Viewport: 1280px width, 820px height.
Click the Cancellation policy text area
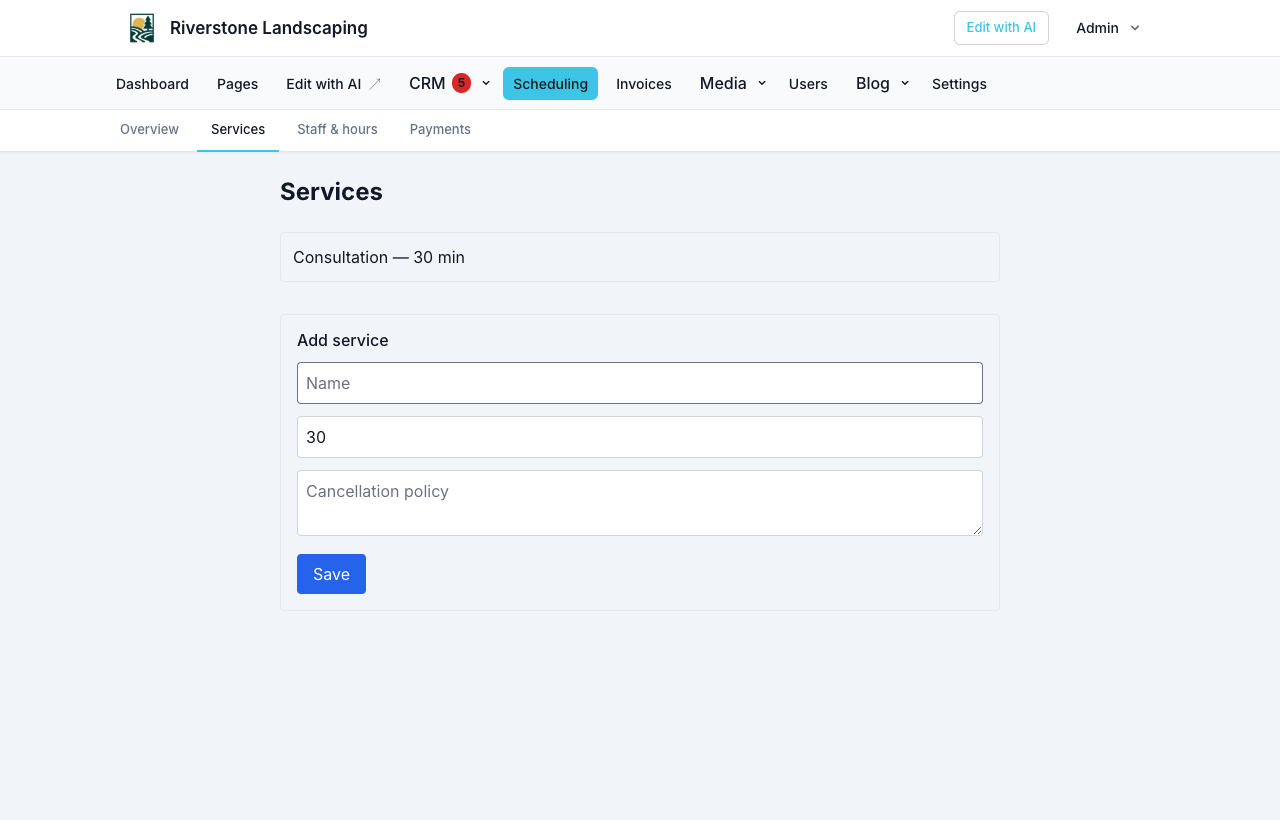pos(640,503)
